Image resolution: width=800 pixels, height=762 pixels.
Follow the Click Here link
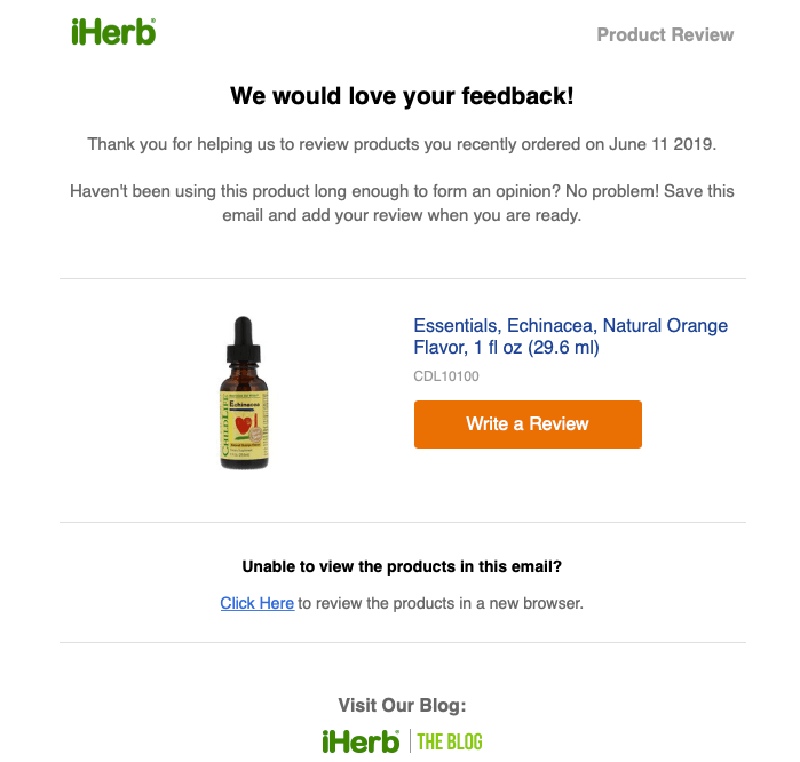pyautogui.click(x=257, y=603)
